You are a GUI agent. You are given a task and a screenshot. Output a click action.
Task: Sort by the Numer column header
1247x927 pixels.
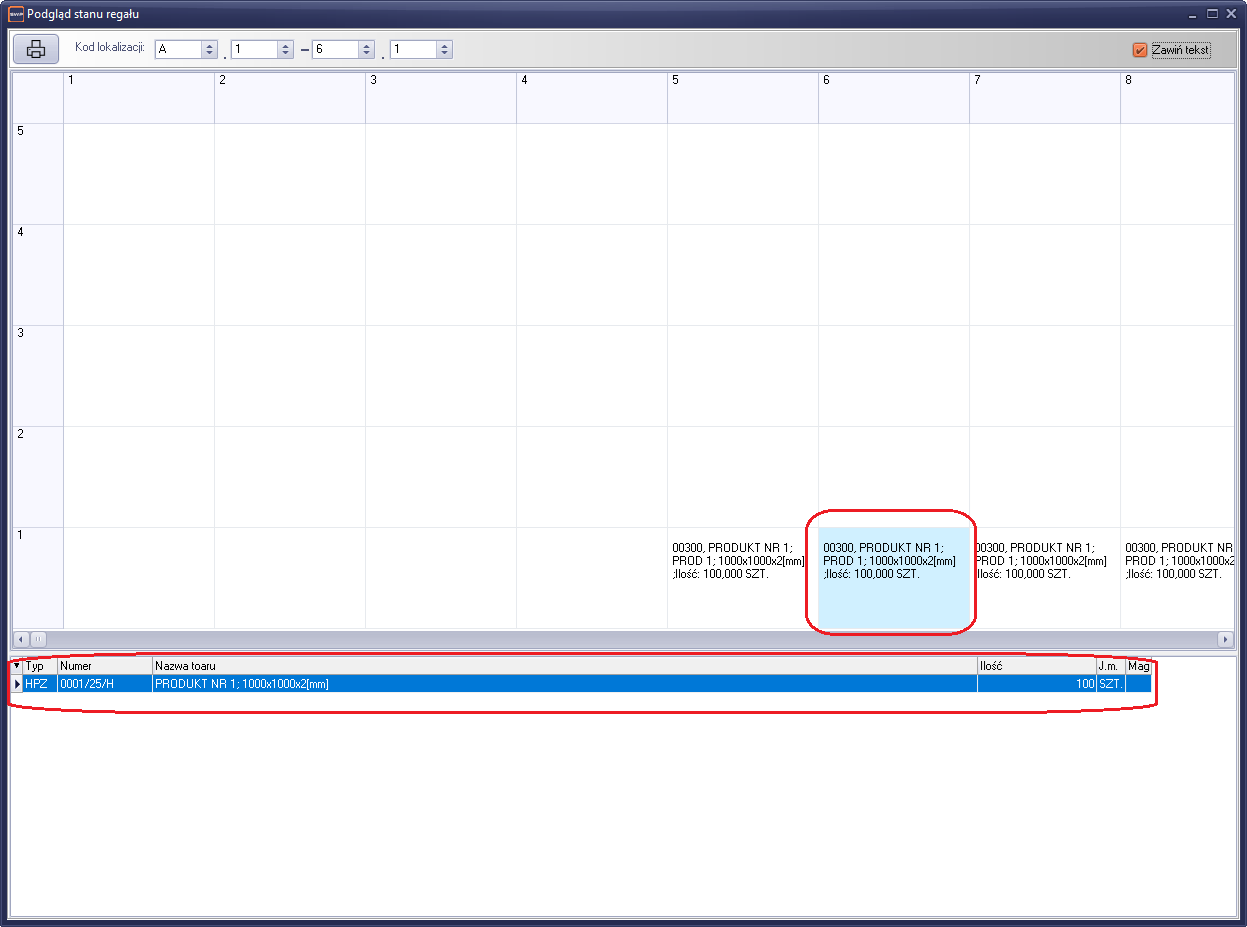[x=104, y=666]
